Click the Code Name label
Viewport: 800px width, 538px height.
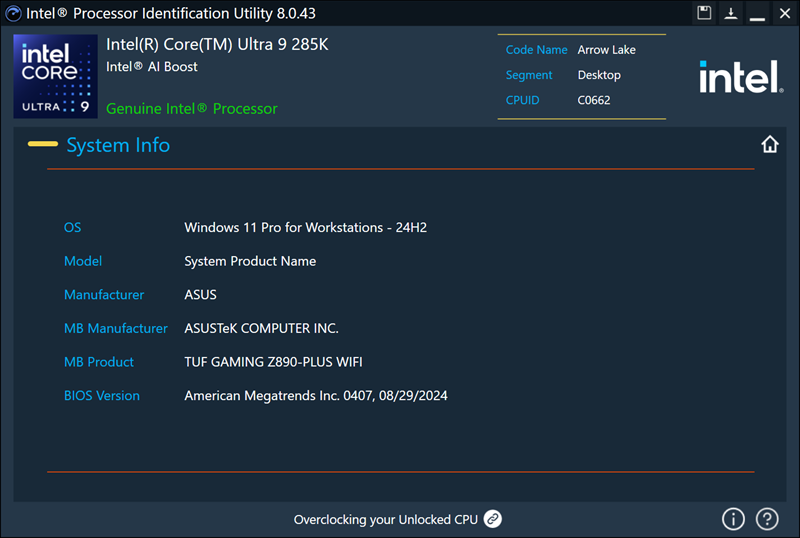(536, 50)
